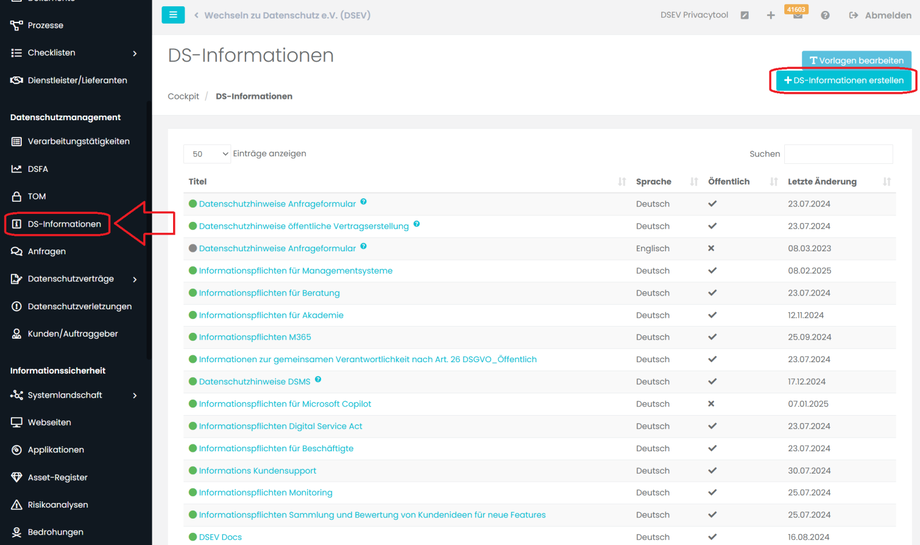Click the DS-Informationen erstellen button

point(843,81)
